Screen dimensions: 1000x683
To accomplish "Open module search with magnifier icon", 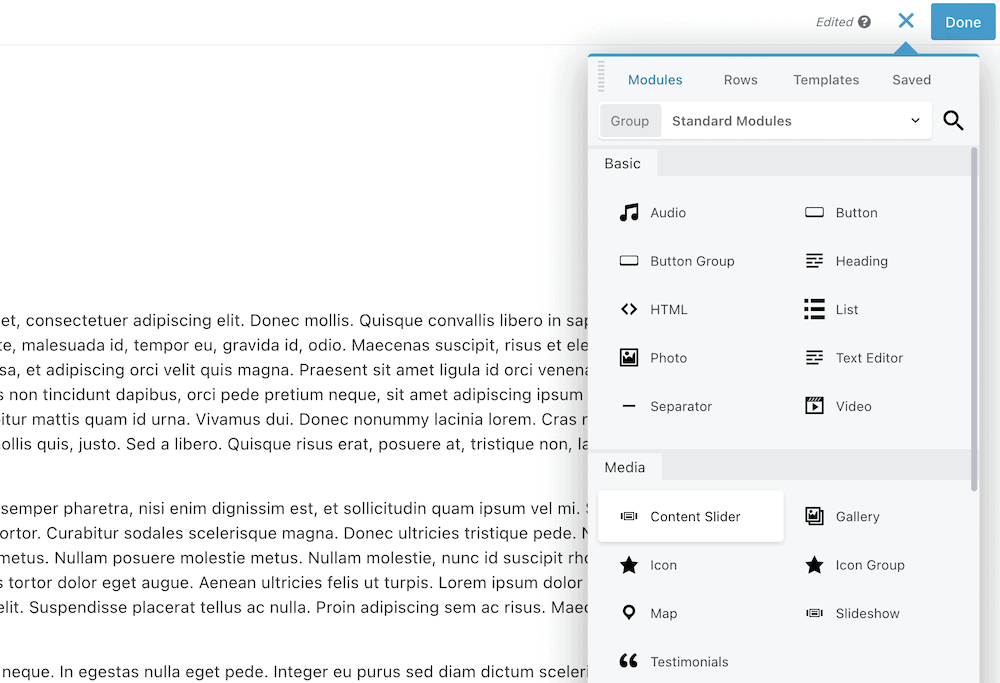I will (x=953, y=121).
